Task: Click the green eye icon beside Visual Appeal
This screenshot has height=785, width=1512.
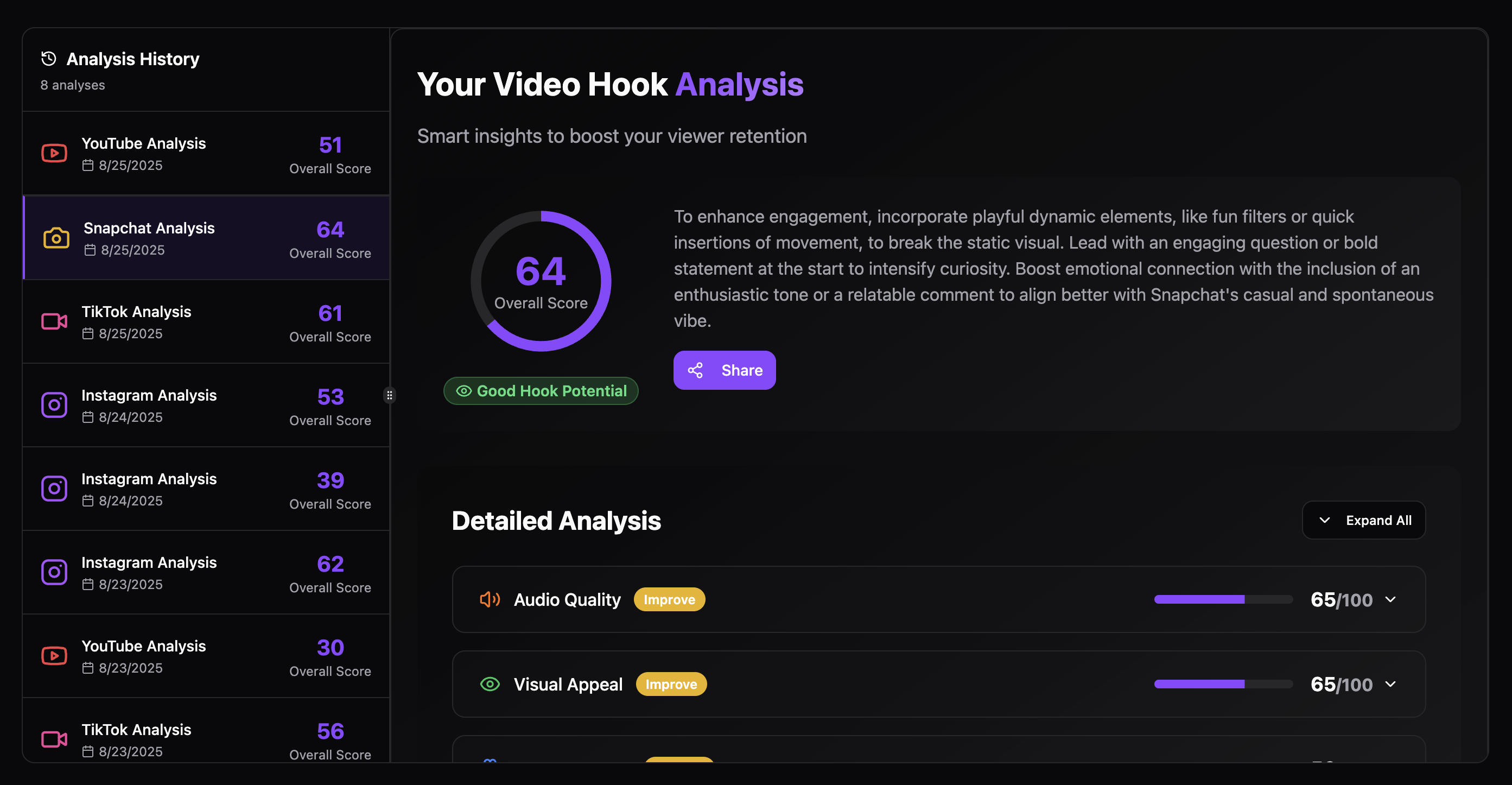Action: pyautogui.click(x=490, y=684)
